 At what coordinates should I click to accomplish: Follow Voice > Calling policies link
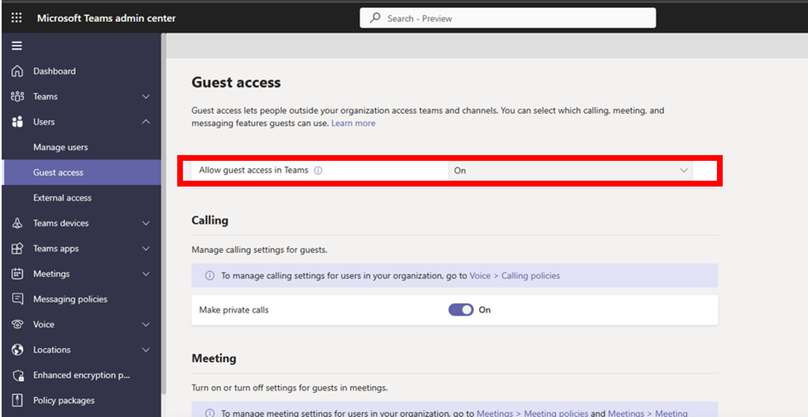point(514,276)
